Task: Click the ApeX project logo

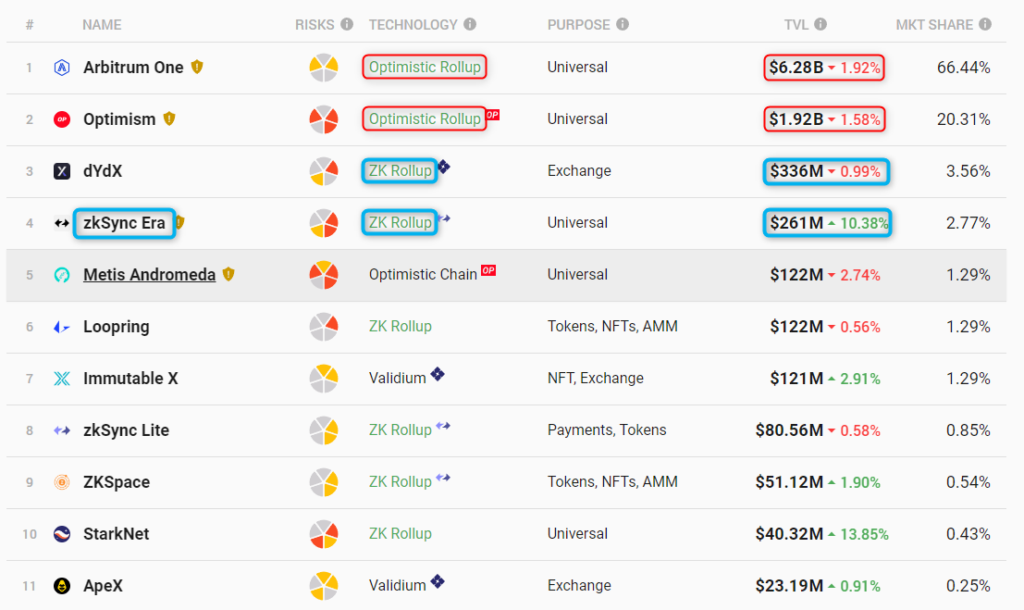Action: [x=61, y=586]
